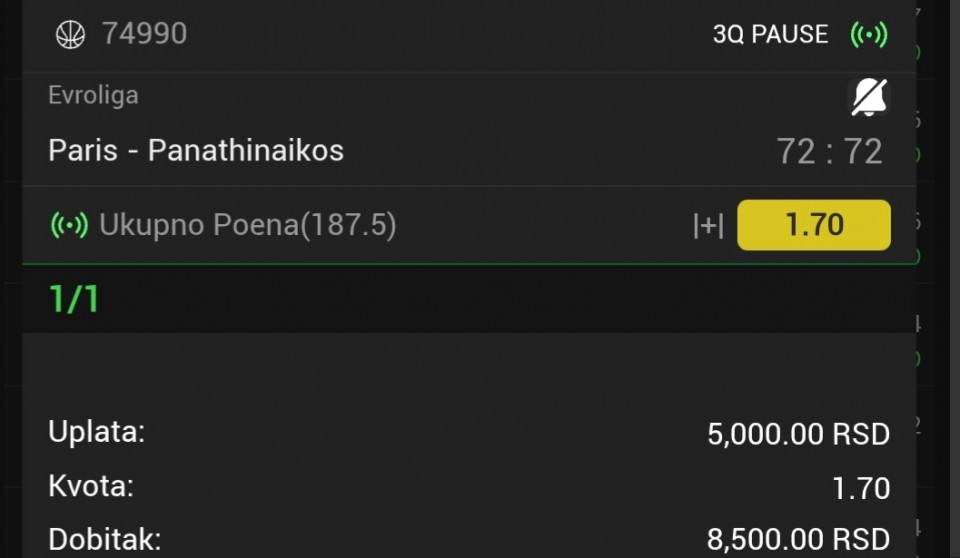Open the Paris - Panathinaikos match
Screen dimensions: 960x558
click(x=196, y=151)
